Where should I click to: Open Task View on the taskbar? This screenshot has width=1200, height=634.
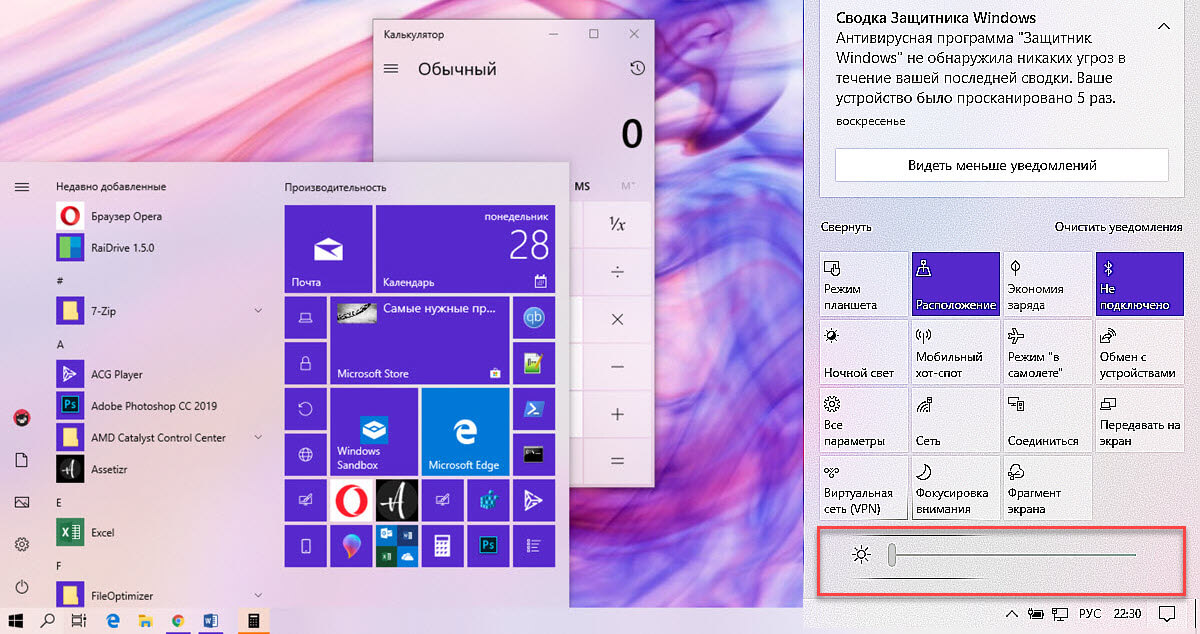[80, 620]
